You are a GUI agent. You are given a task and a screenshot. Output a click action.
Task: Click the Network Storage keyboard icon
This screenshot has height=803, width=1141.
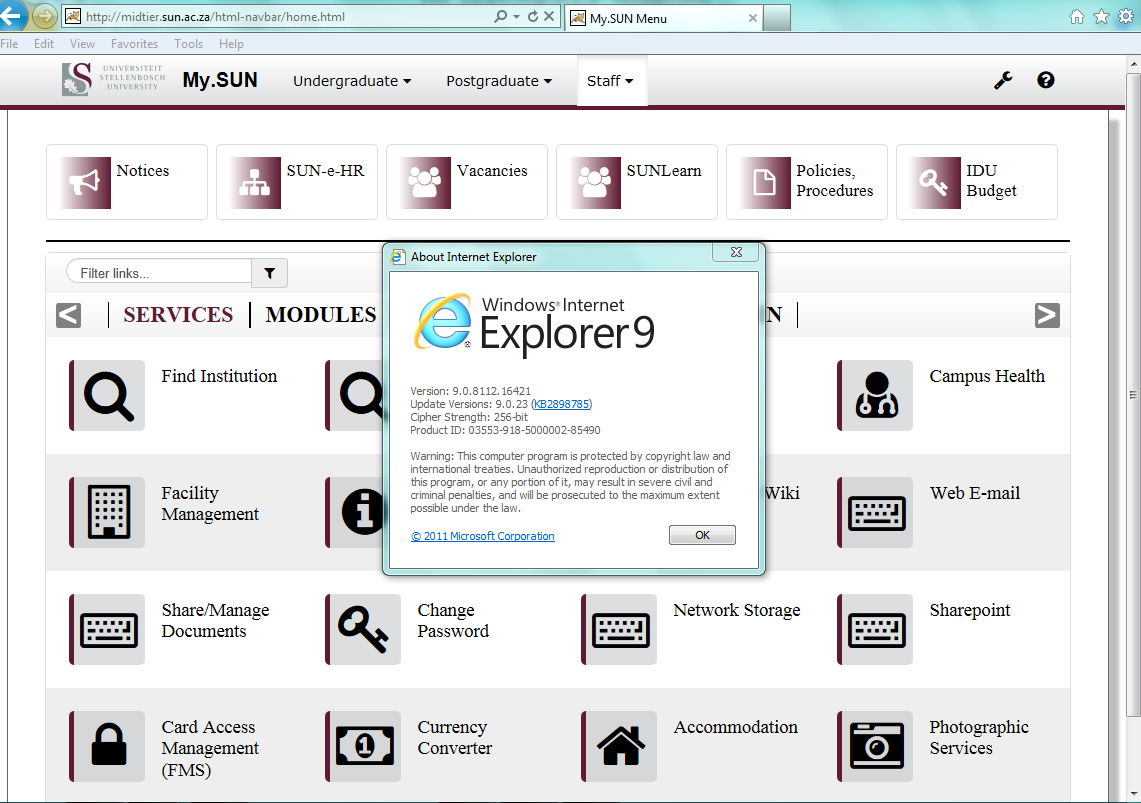click(620, 629)
